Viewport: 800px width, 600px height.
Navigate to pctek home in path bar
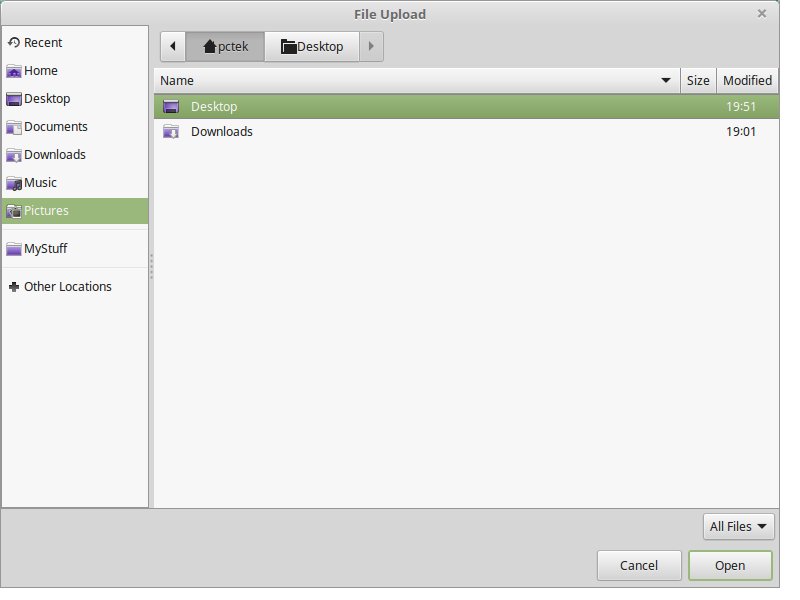pos(225,46)
